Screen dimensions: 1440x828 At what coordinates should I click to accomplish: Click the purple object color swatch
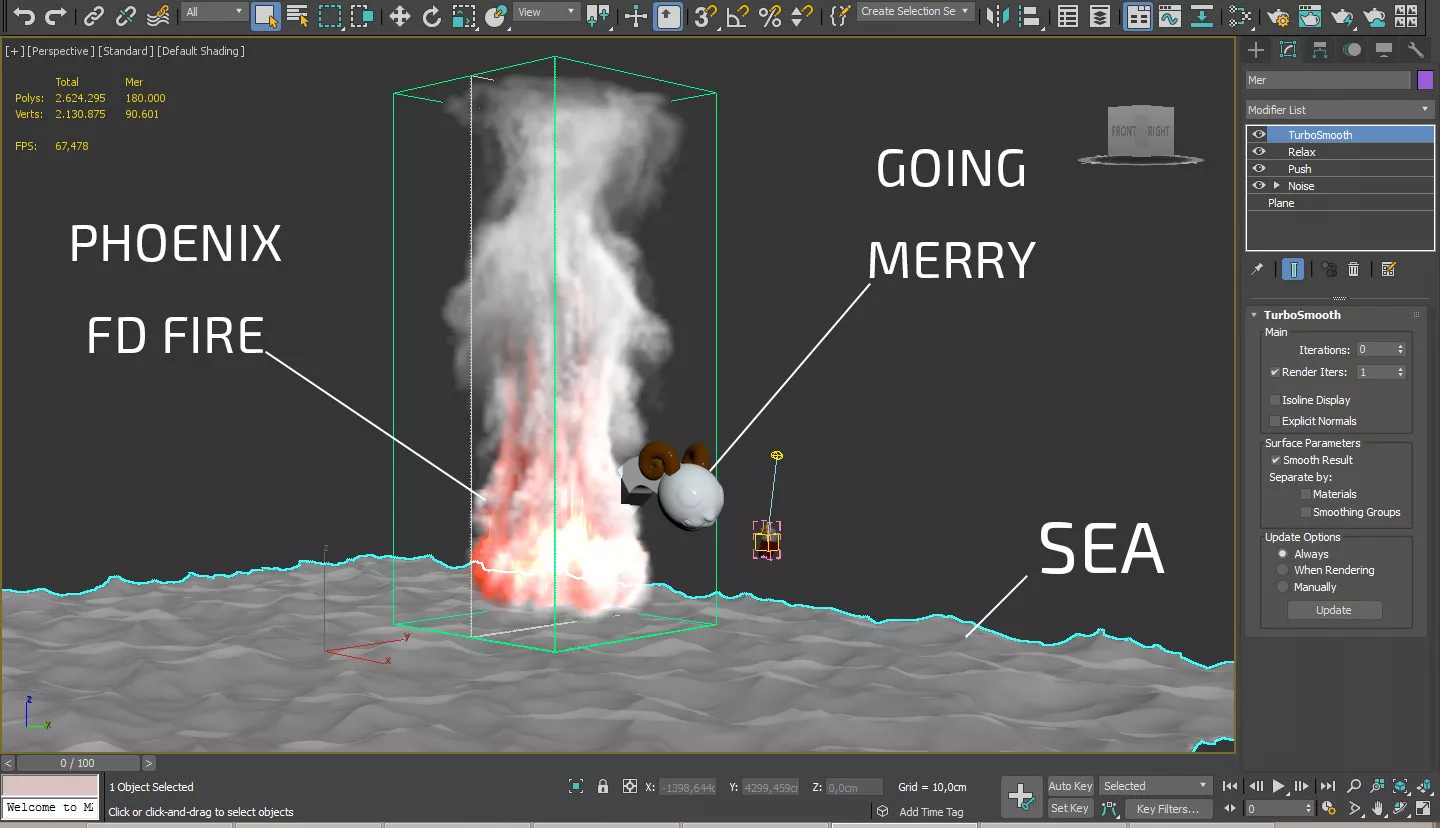(1425, 80)
